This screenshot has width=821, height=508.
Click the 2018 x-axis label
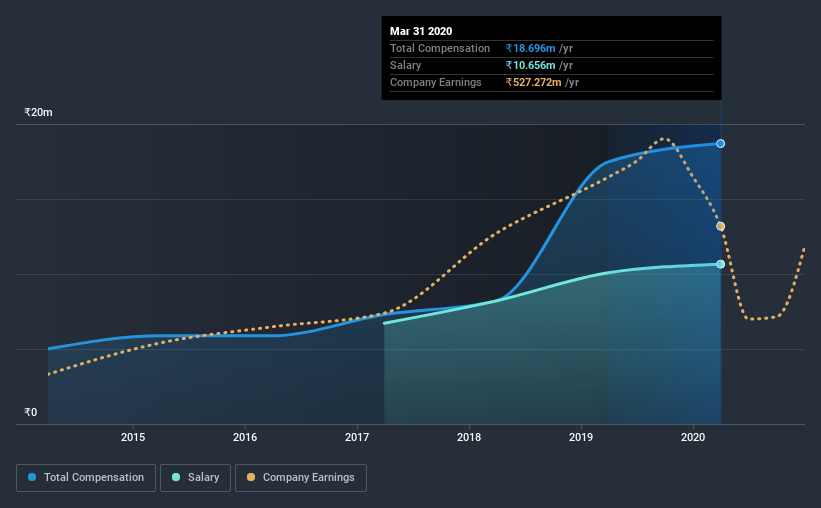pos(469,437)
